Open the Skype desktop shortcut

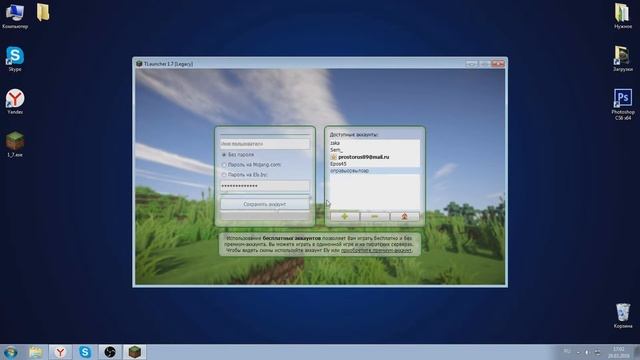tap(15, 59)
